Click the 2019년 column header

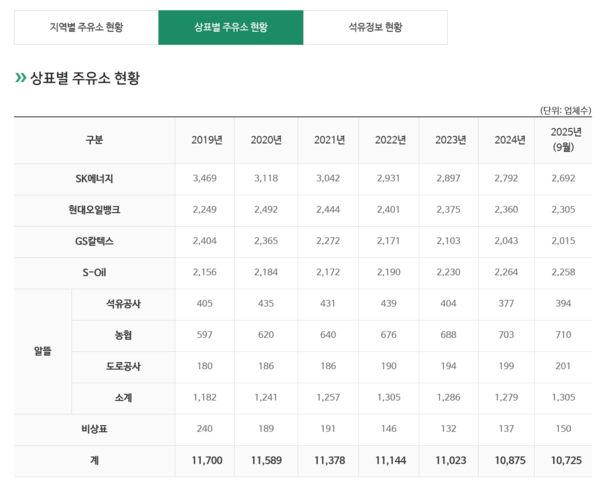tap(207, 140)
